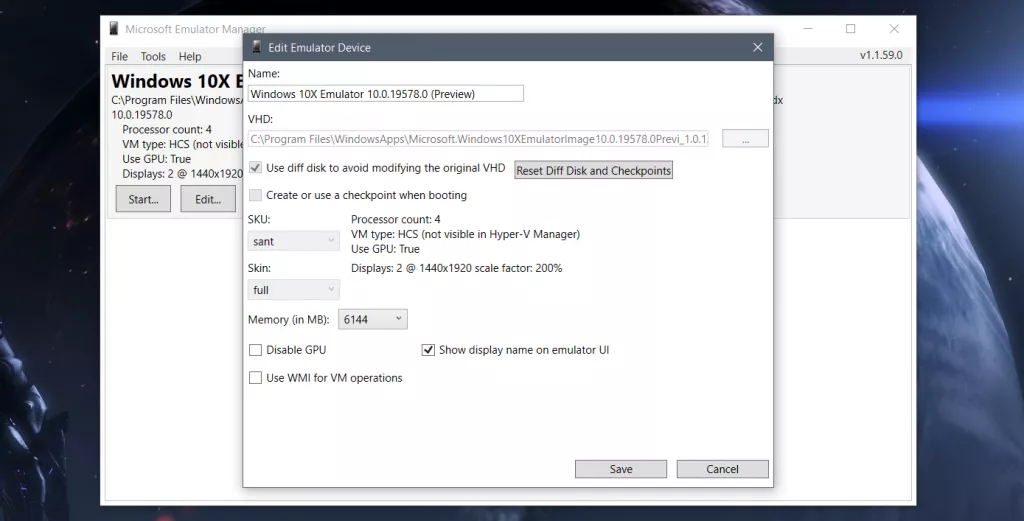Open the Skin dropdown showing full
The image size is (1024, 521).
click(293, 289)
